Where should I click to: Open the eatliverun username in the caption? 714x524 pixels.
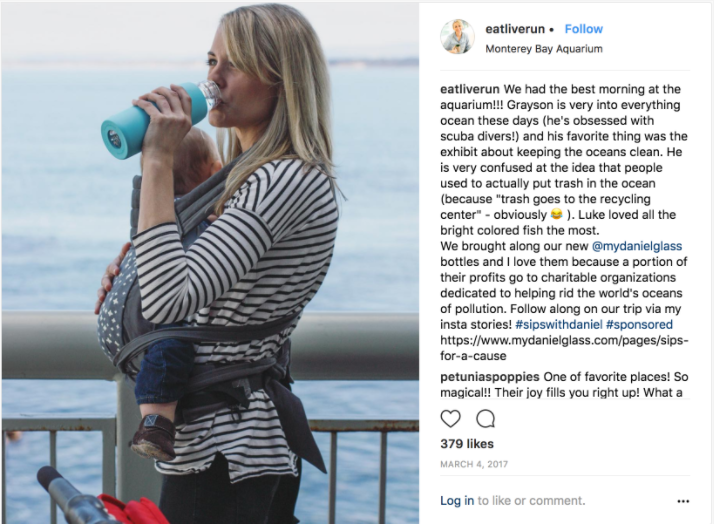click(x=469, y=89)
